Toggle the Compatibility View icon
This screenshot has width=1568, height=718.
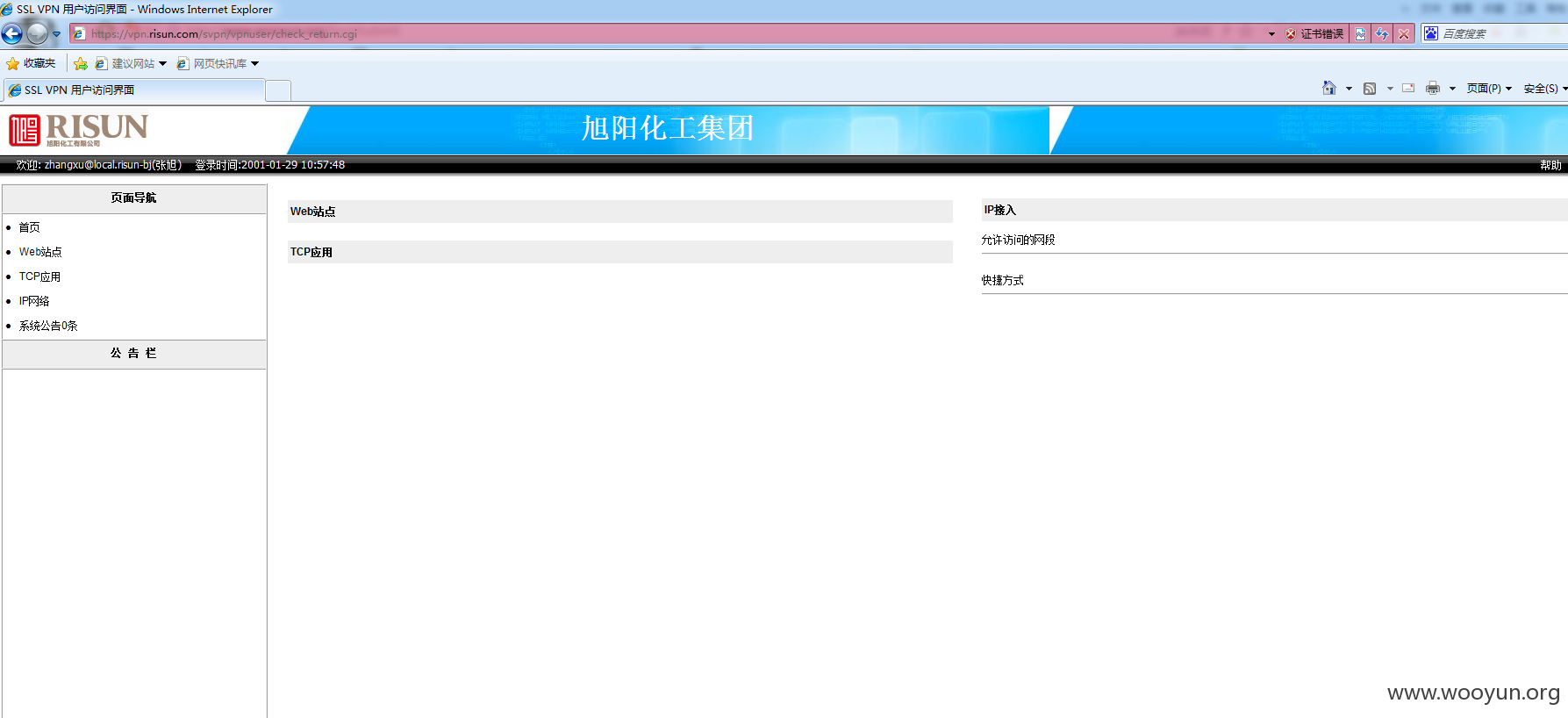coord(1360,34)
